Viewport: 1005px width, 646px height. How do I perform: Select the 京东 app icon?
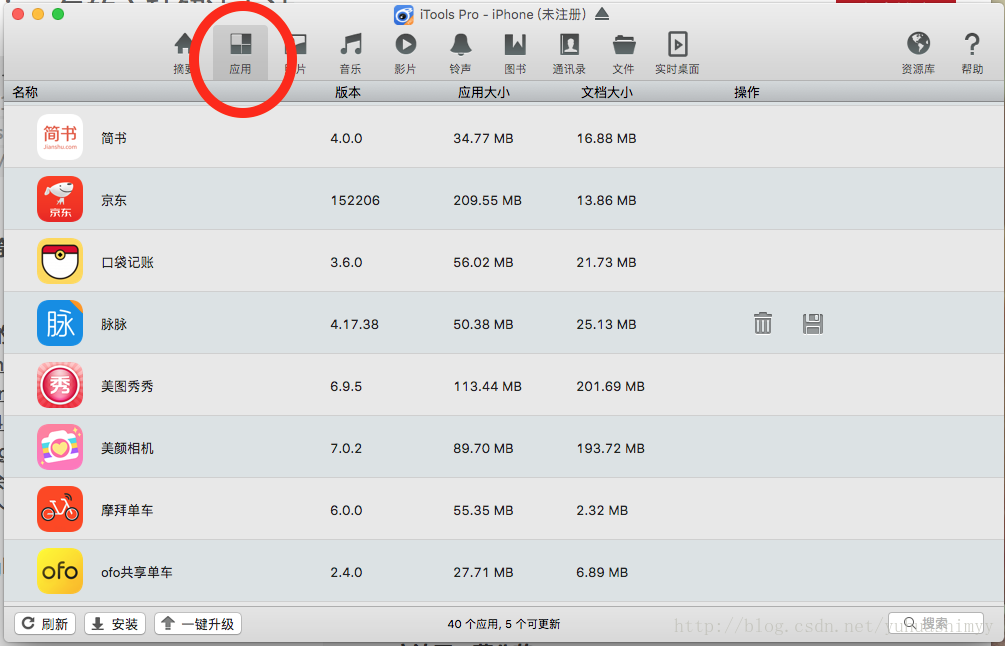pyautogui.click(x=60, y=199)
